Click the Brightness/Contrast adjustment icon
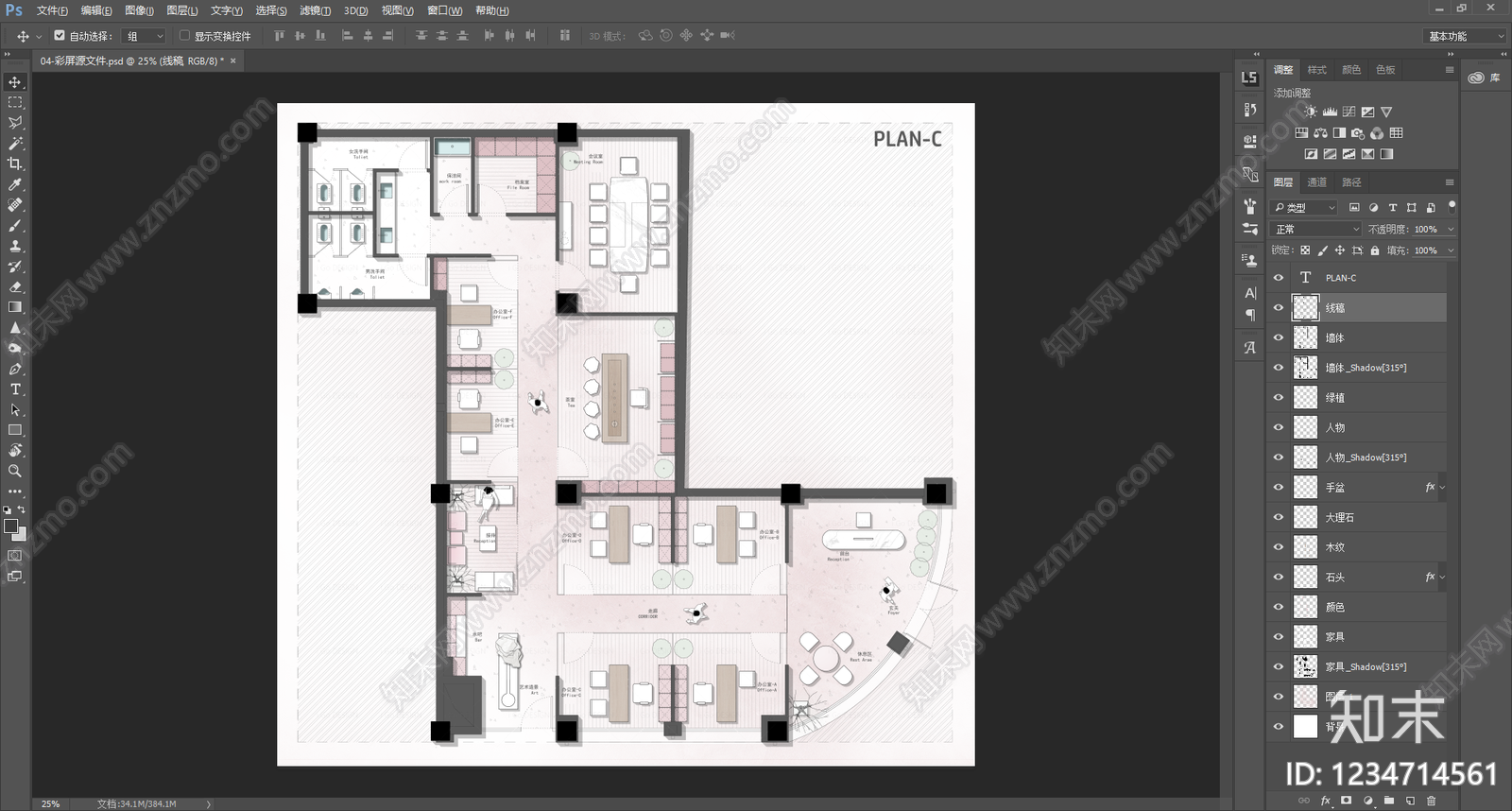The height and width of the screenshot is (811, 1512). click(x=1311, y=112)
